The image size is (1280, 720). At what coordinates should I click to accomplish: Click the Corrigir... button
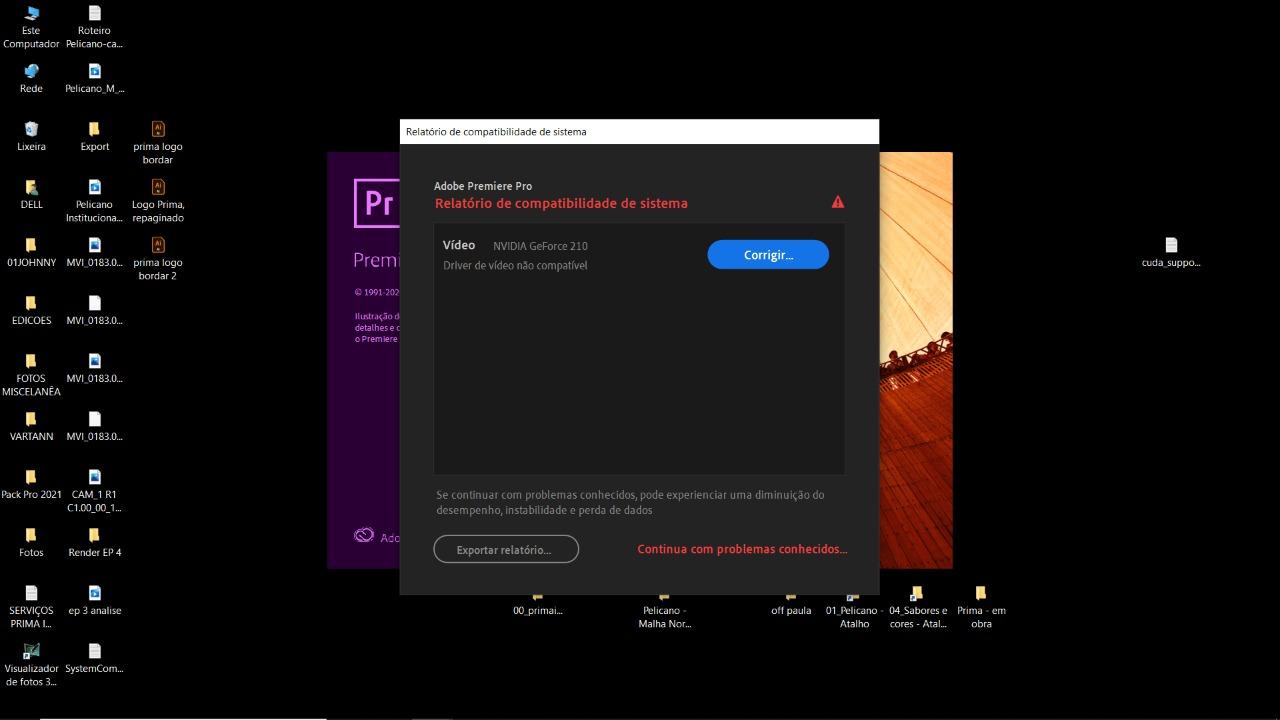pyautogui.click(x=768, y=255)
